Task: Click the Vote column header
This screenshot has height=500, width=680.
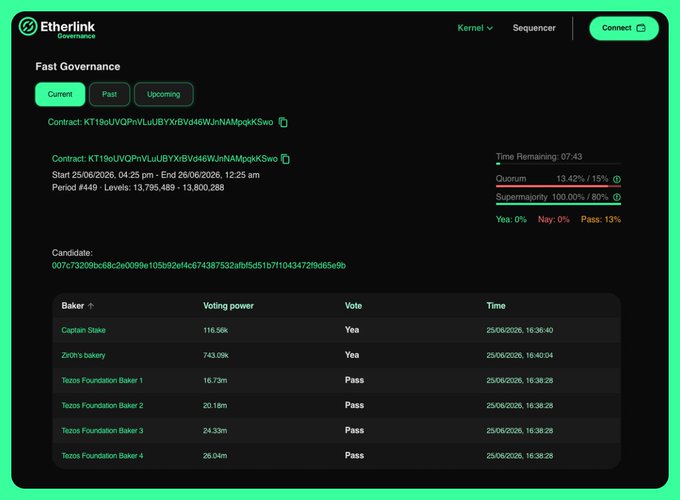Action: pos(353,306)
